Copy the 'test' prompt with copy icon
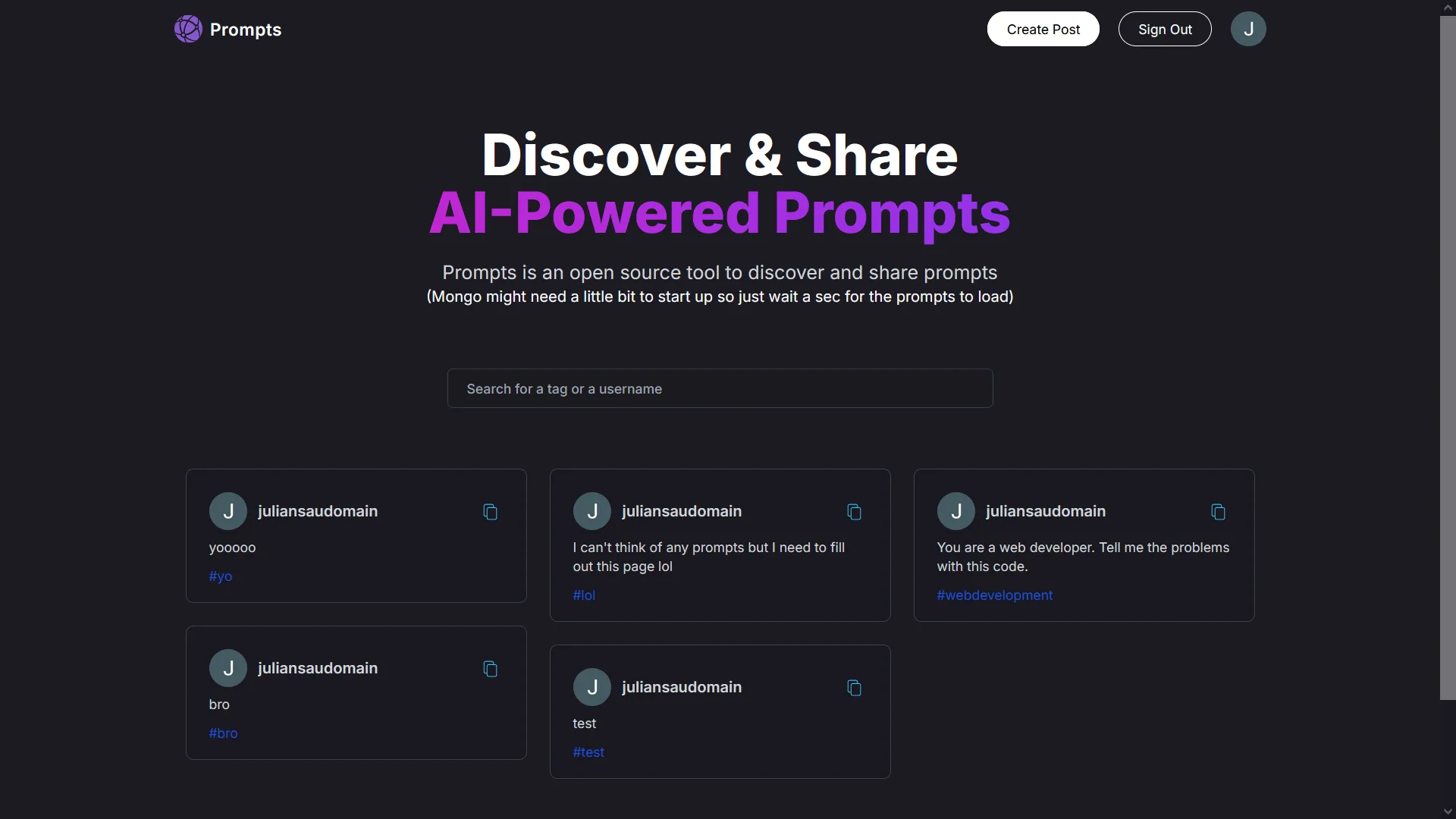The height and width of the screenshot is (819, 1456). (854, 688)
